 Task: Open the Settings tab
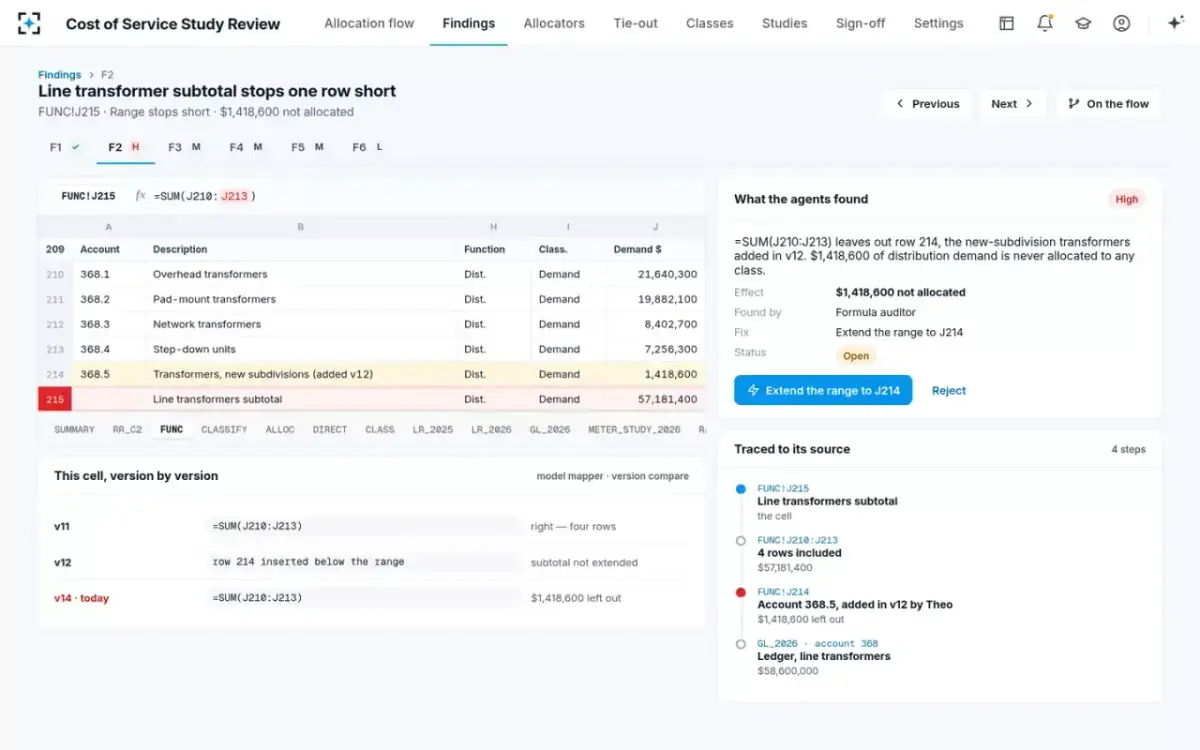(939, 23)
